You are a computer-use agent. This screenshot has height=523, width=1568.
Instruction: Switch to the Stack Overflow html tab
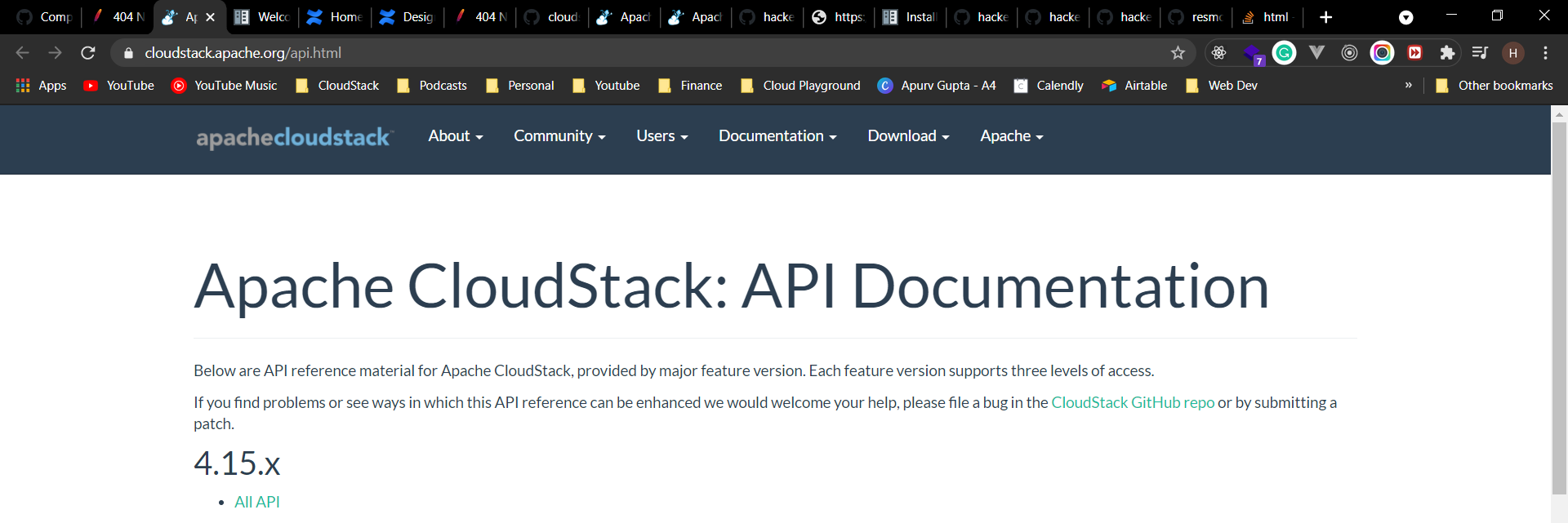click(x=1267, y=17)
